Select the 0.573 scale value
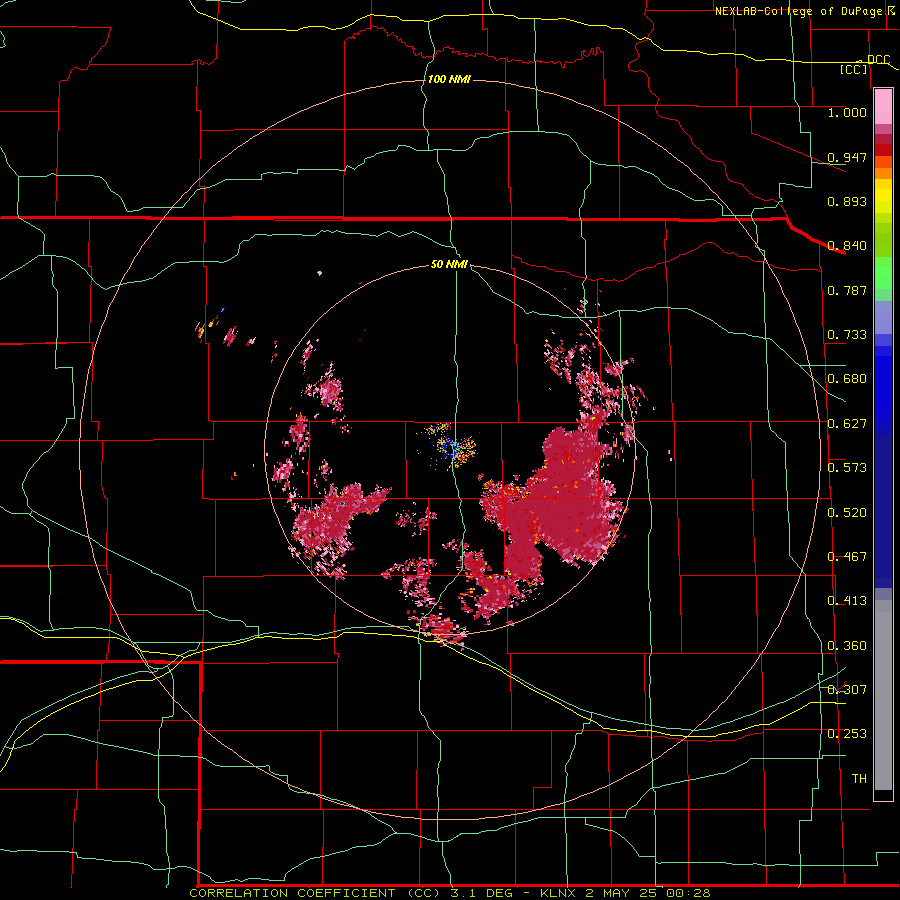The width and height of the screenshot is (900, 900). 847,468
